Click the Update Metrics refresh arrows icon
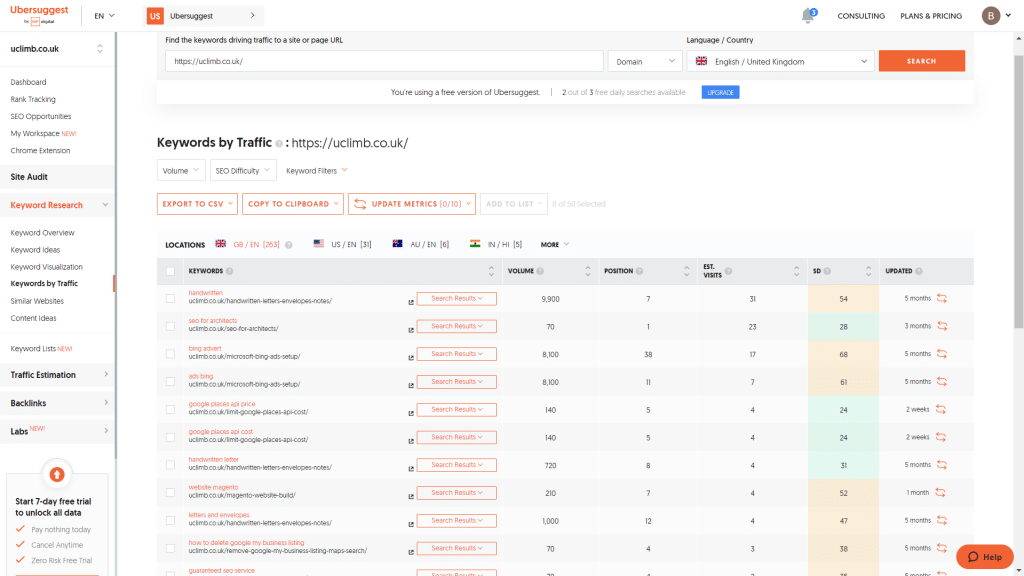This screenshot has height=576, width=1024. pos(360,203)
